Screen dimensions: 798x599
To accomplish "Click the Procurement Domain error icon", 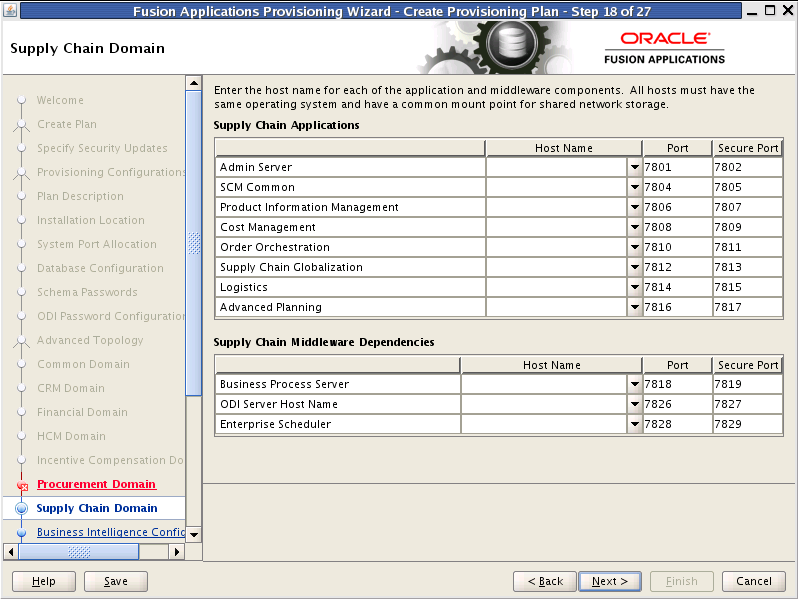I will tap(22, 486).
